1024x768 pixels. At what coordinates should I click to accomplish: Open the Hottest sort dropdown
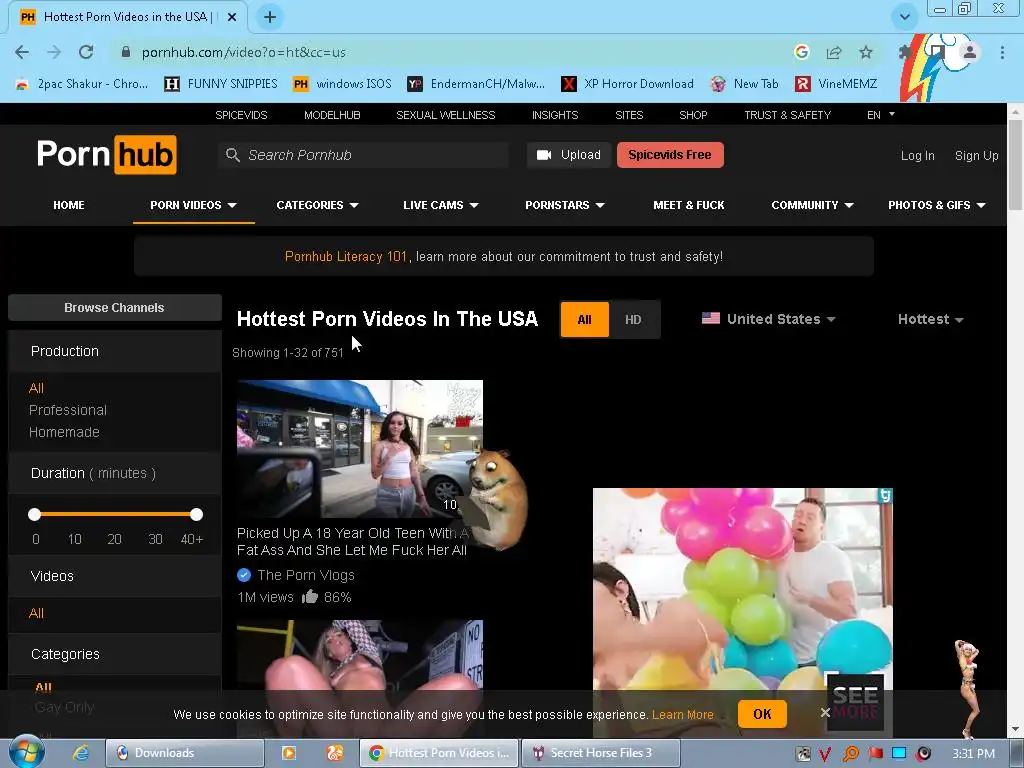(x=931, y=319)
